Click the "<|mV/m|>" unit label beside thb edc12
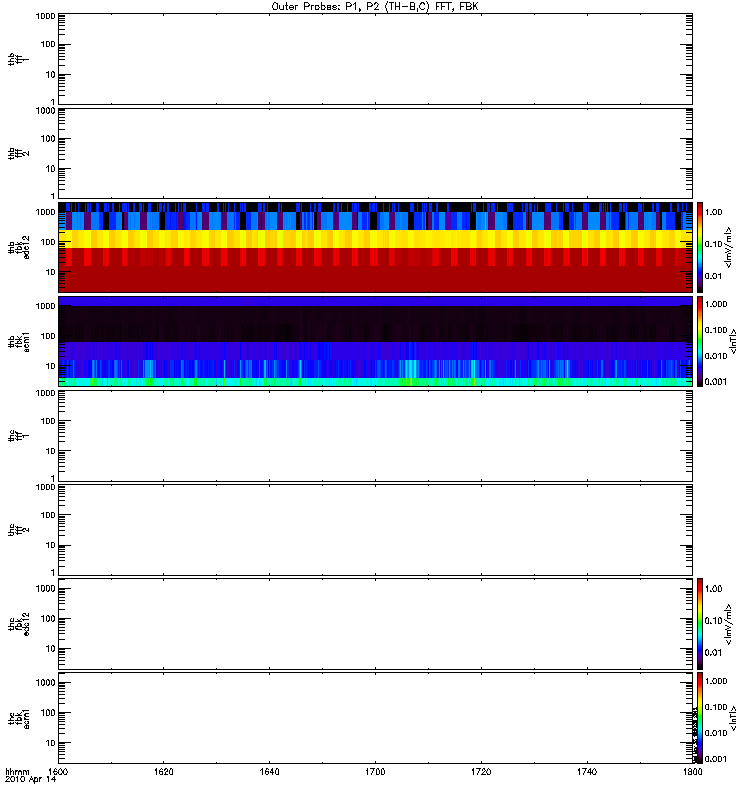 coord(728,247)
